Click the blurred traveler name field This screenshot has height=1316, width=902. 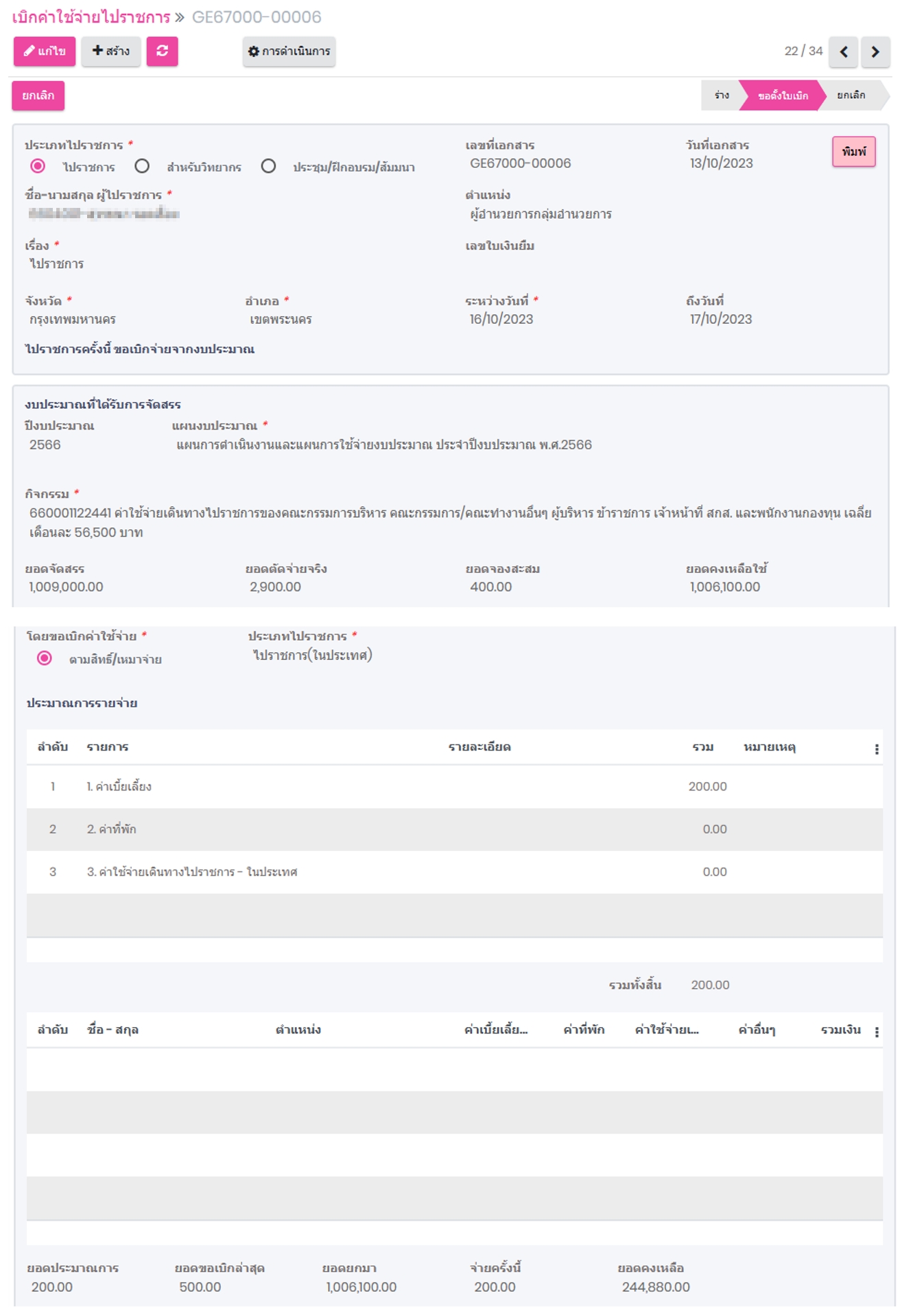[x=104, y=214]
